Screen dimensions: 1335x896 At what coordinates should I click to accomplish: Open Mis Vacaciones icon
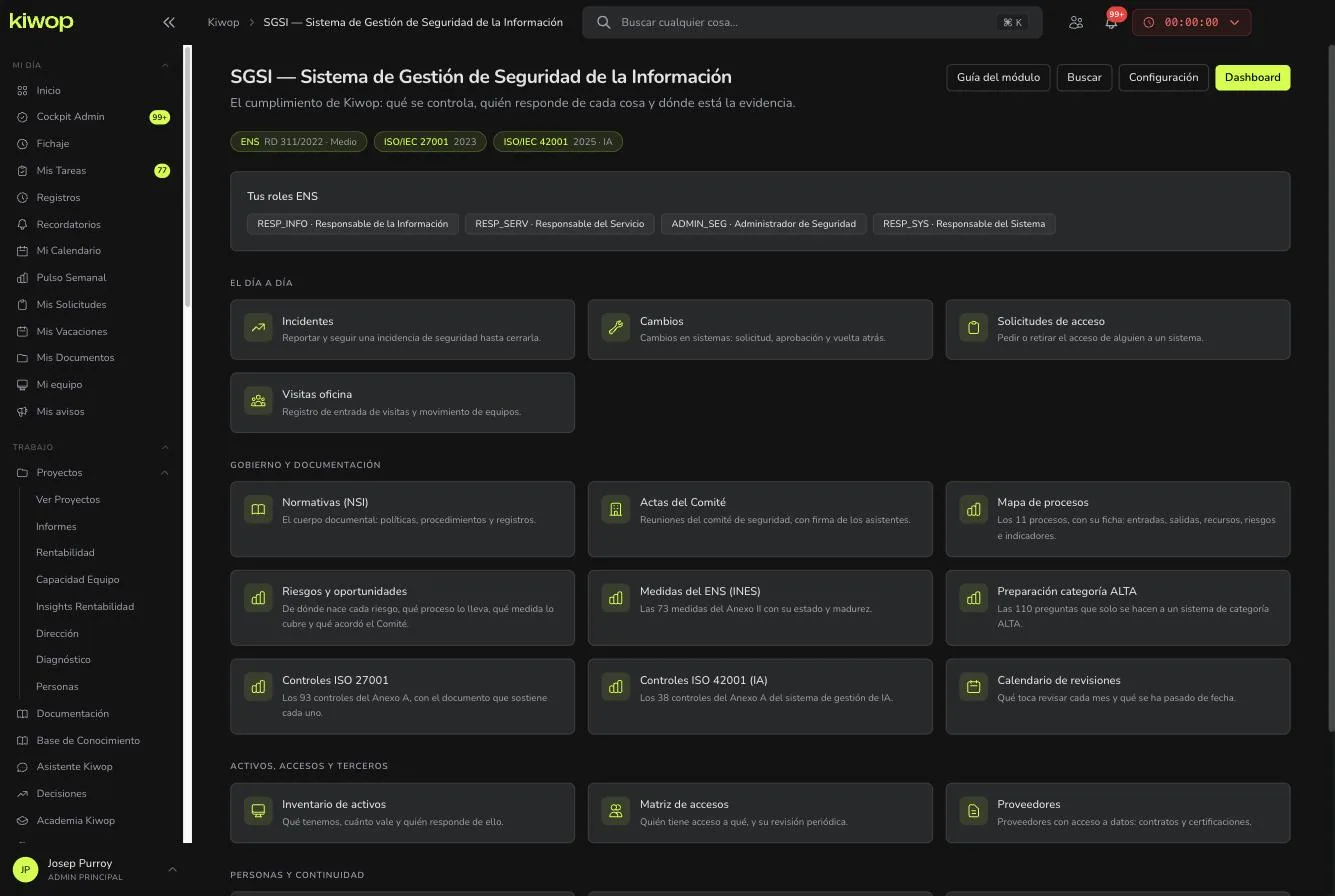pyautogui.click(x=22, y=332)
